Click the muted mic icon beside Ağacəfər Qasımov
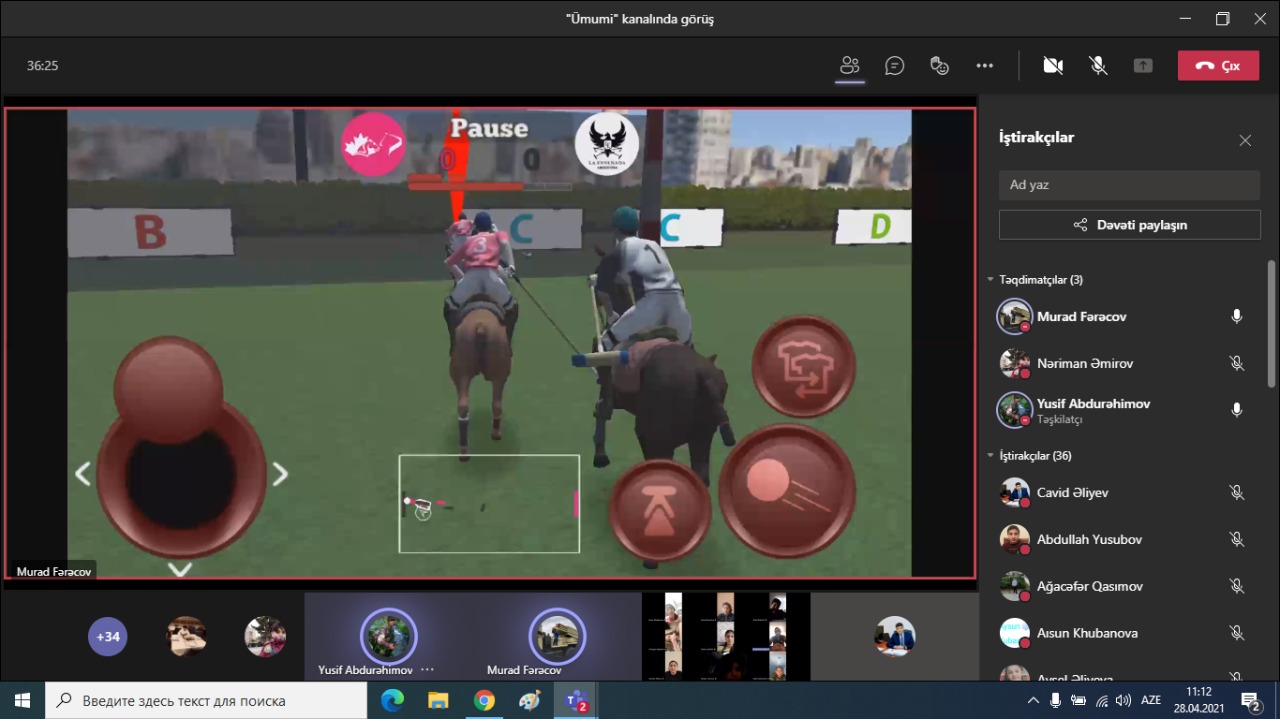The height and width of the screenshot is (719, 1280). pyautogui.click(x=1237, y=587)
